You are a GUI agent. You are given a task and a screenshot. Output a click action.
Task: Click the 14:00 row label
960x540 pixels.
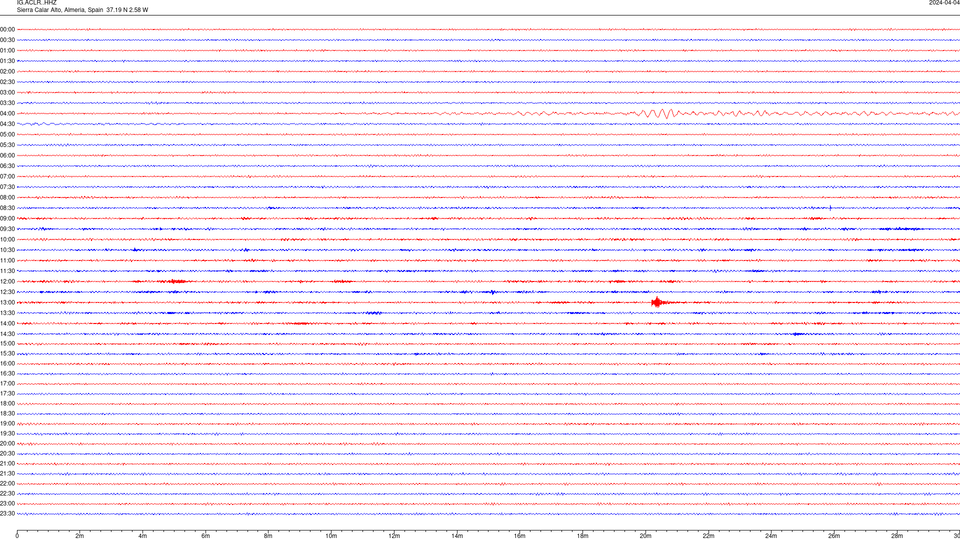pyautogui.click(x=7, y=323)
